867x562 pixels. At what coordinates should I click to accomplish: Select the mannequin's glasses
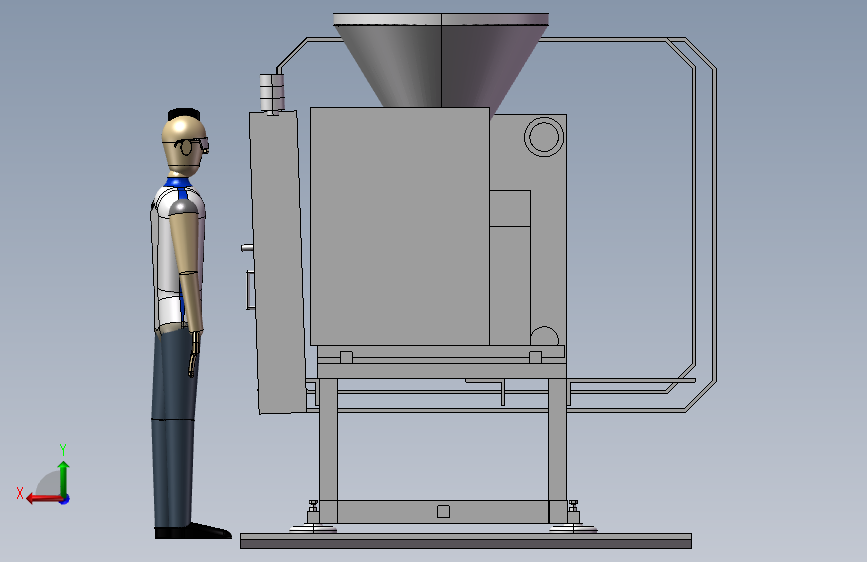[191, 147]
